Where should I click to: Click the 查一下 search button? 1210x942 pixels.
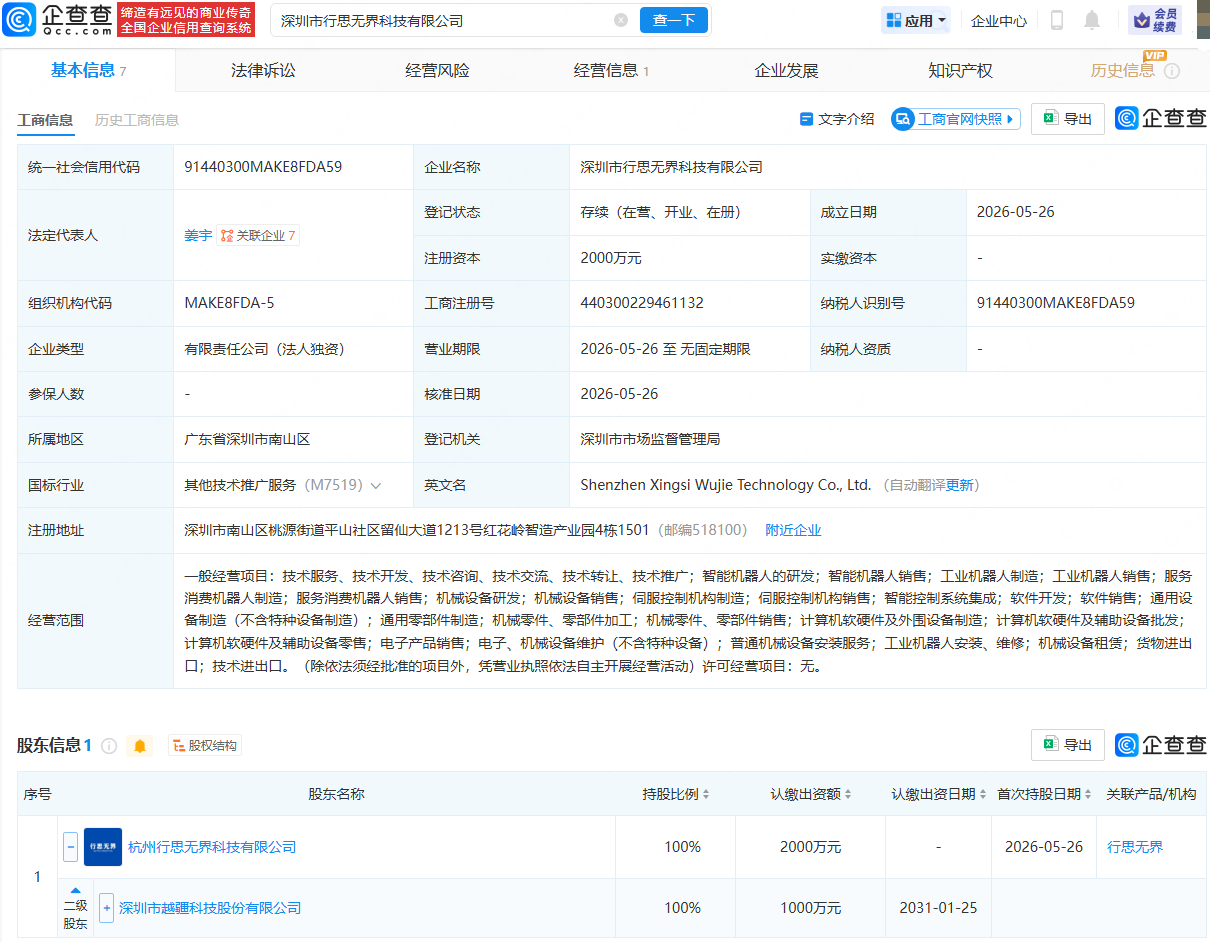673,20
